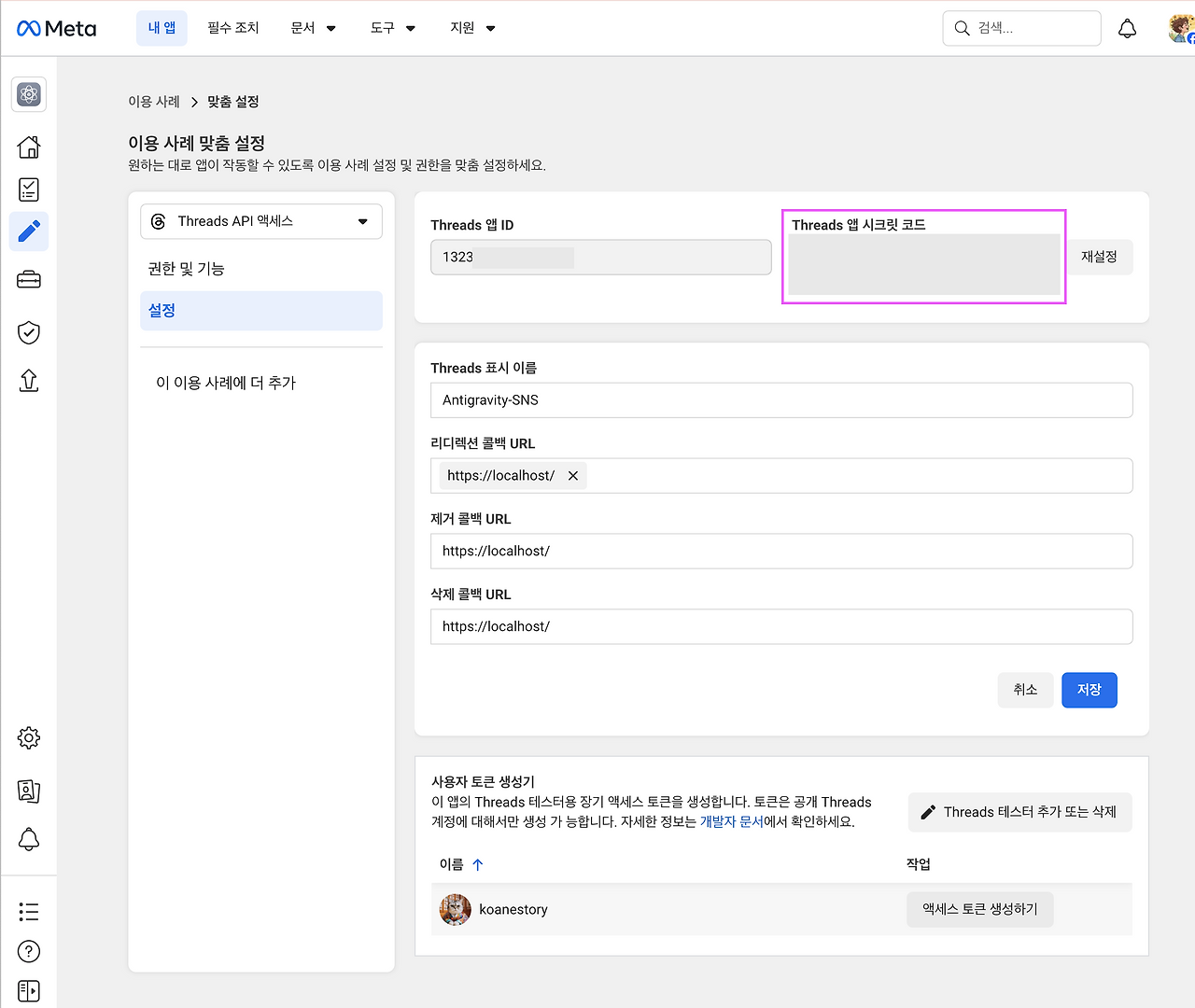Click the Threads 앱 ID field
The height and width of the screenshot is (1008, 1195).
(601, 258)
